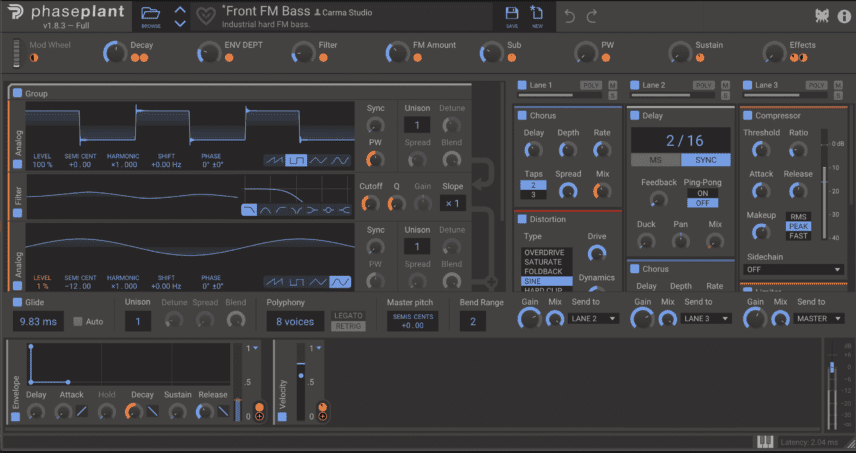This screenshot has height=453, width=856.
Task: Open the preset browser folder icon
Action: [x=151, y=13]
